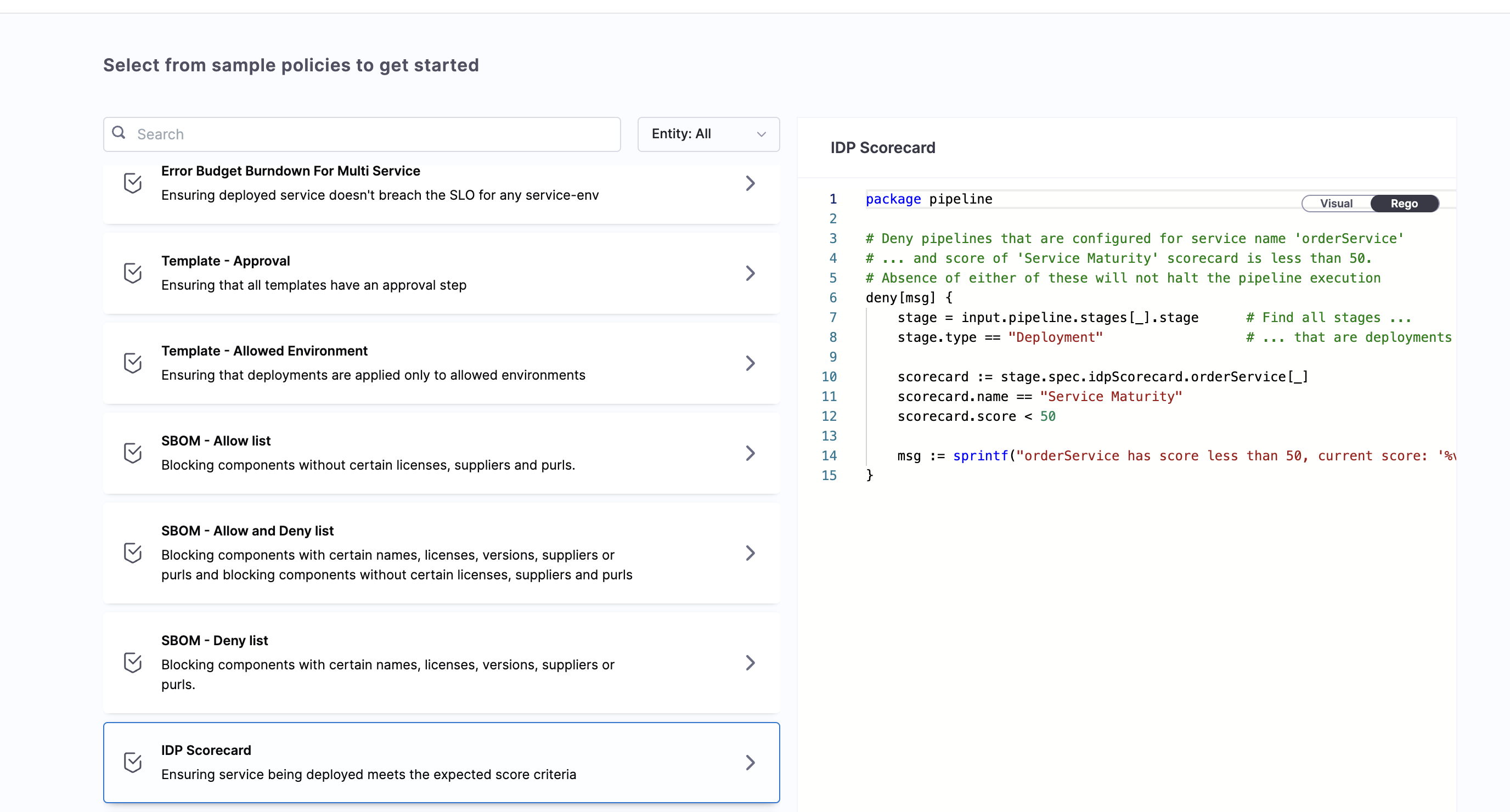Expand IDP Scorecard chevron arrow

click(750, 762)
